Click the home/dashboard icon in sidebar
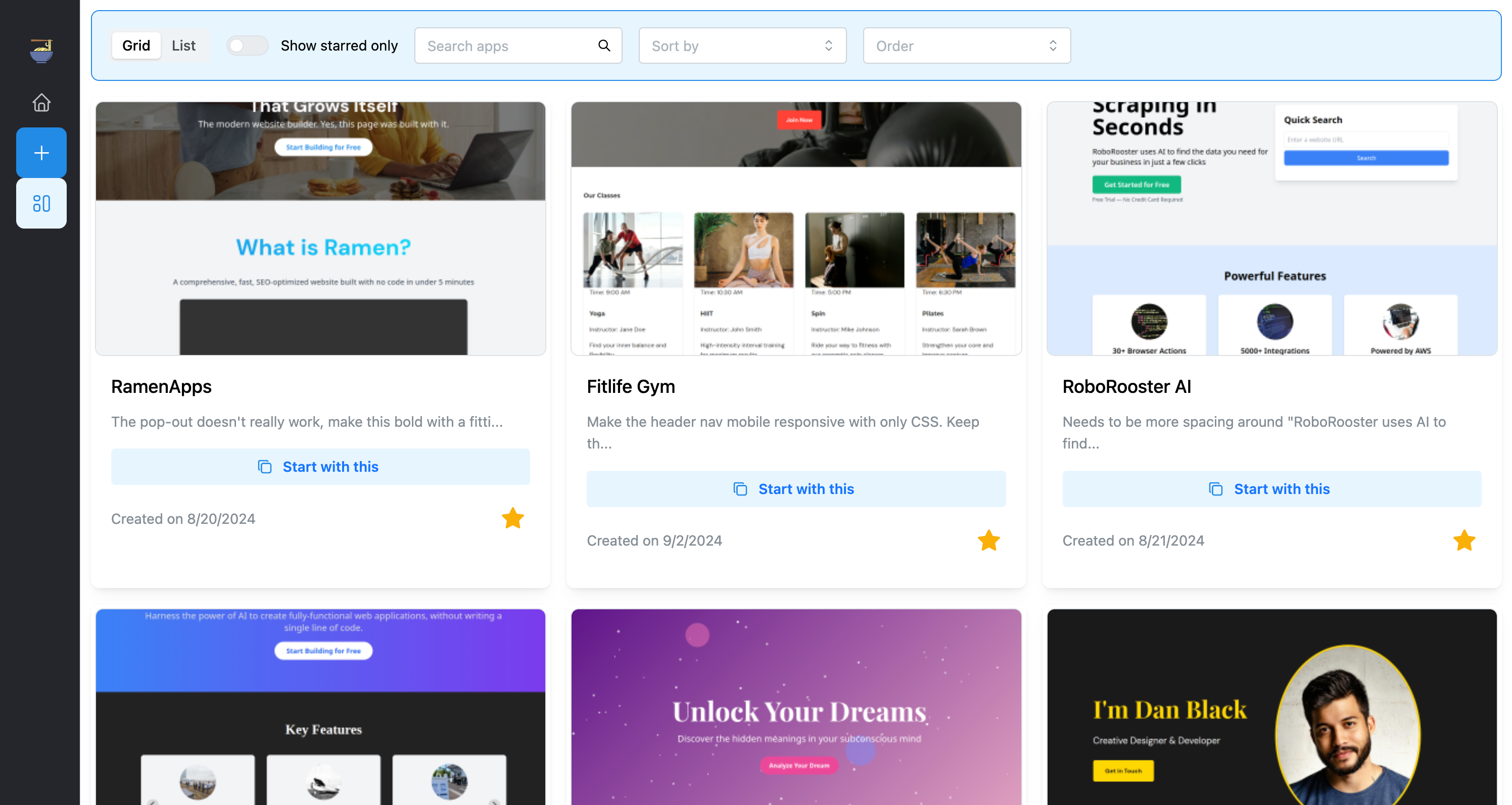Screen dimensions: 1512x805 coord(40,101)
